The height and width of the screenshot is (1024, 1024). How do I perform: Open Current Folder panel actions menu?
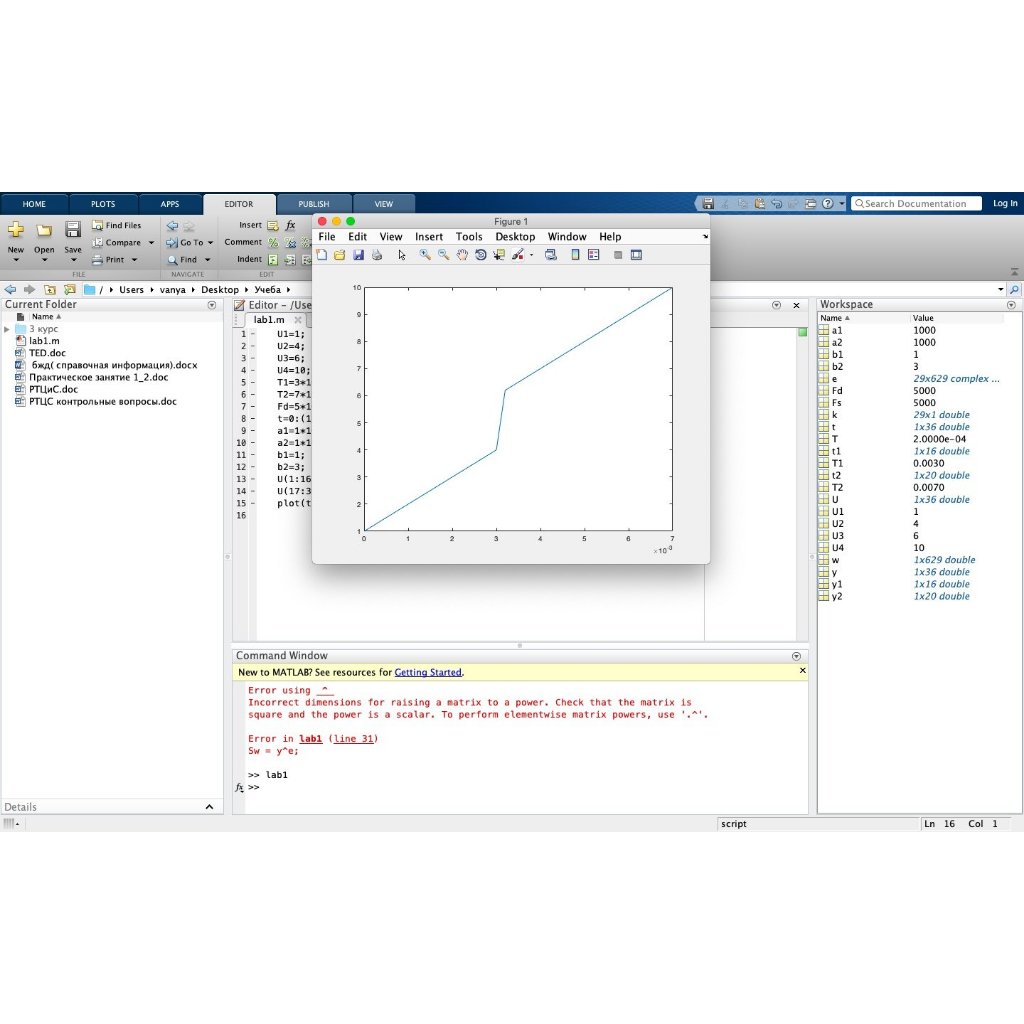212,305
